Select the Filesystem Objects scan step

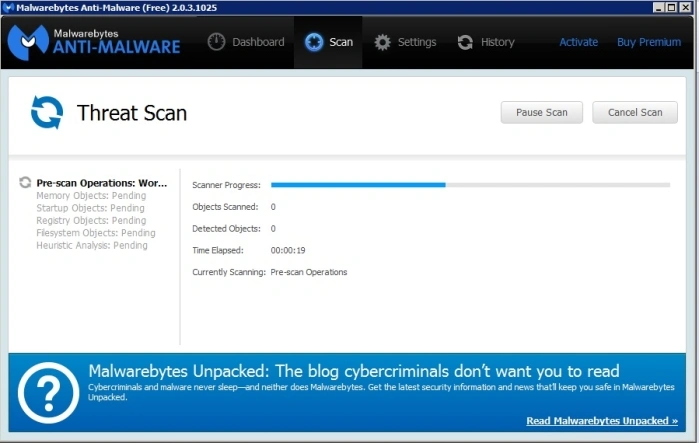(x=96, y=233)
